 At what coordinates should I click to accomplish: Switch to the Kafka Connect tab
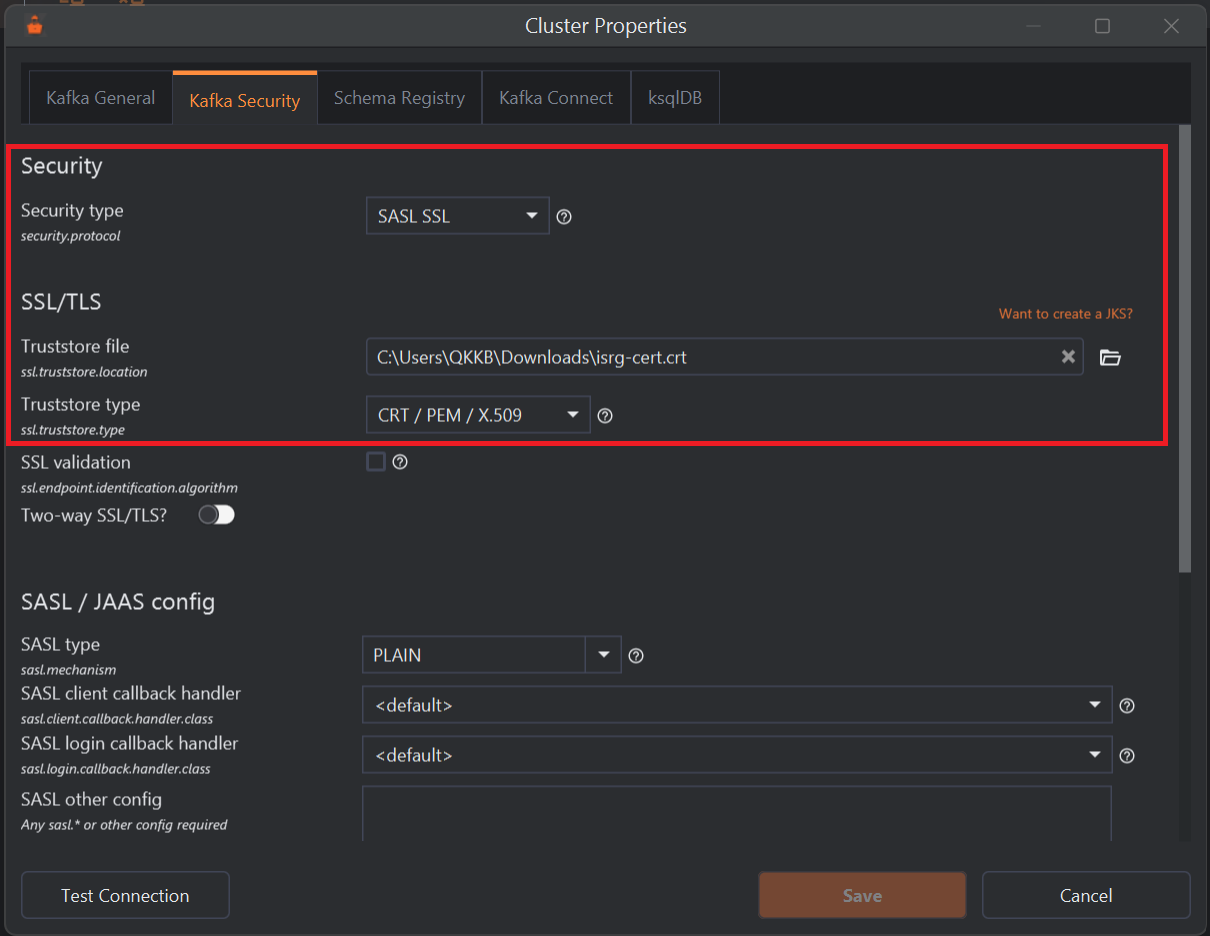[556, 98]
